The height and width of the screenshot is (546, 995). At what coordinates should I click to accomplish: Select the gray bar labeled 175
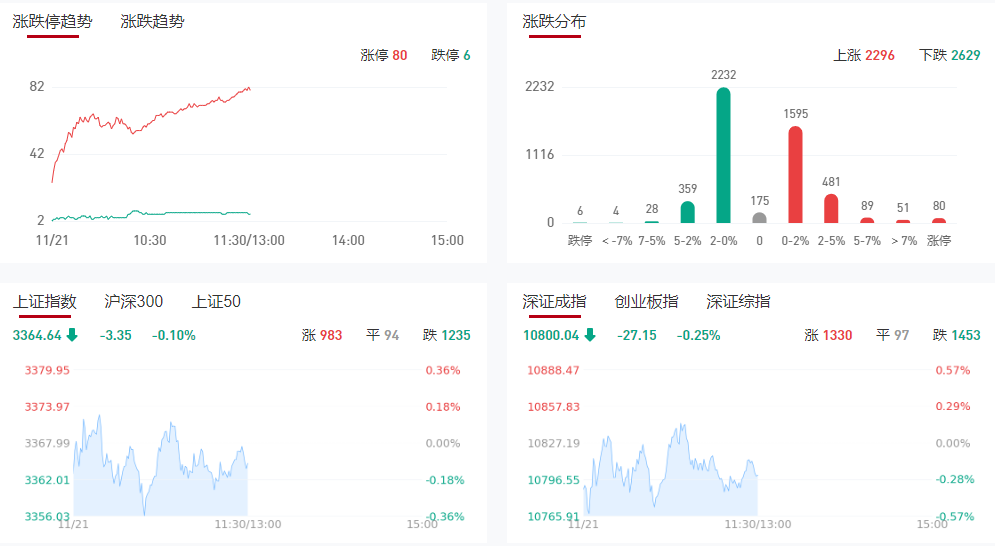(759, 217)
